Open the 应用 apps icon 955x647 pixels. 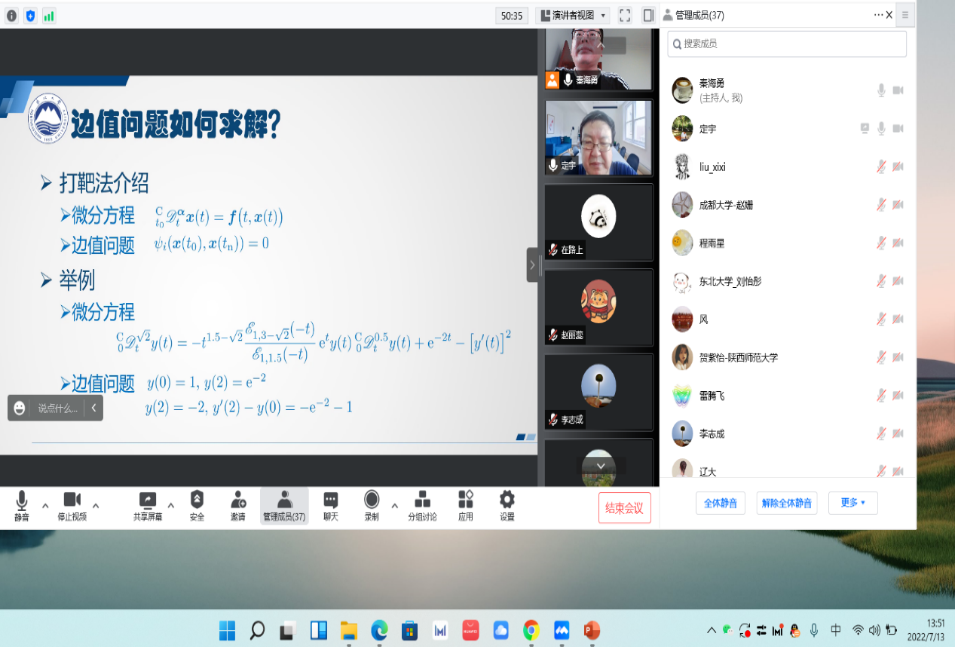[x=466, y=505]
